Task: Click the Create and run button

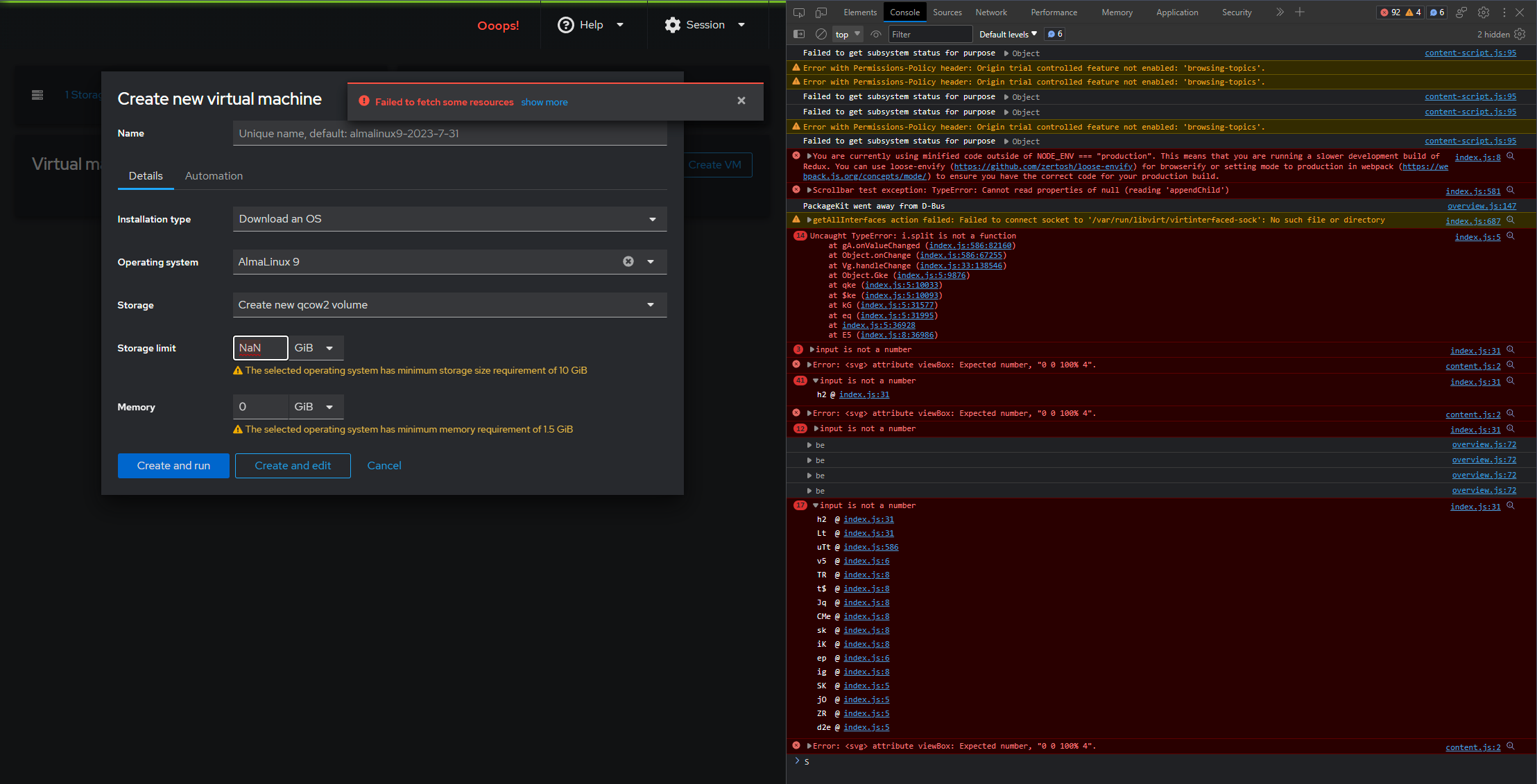Action: [x=173, y=466]
